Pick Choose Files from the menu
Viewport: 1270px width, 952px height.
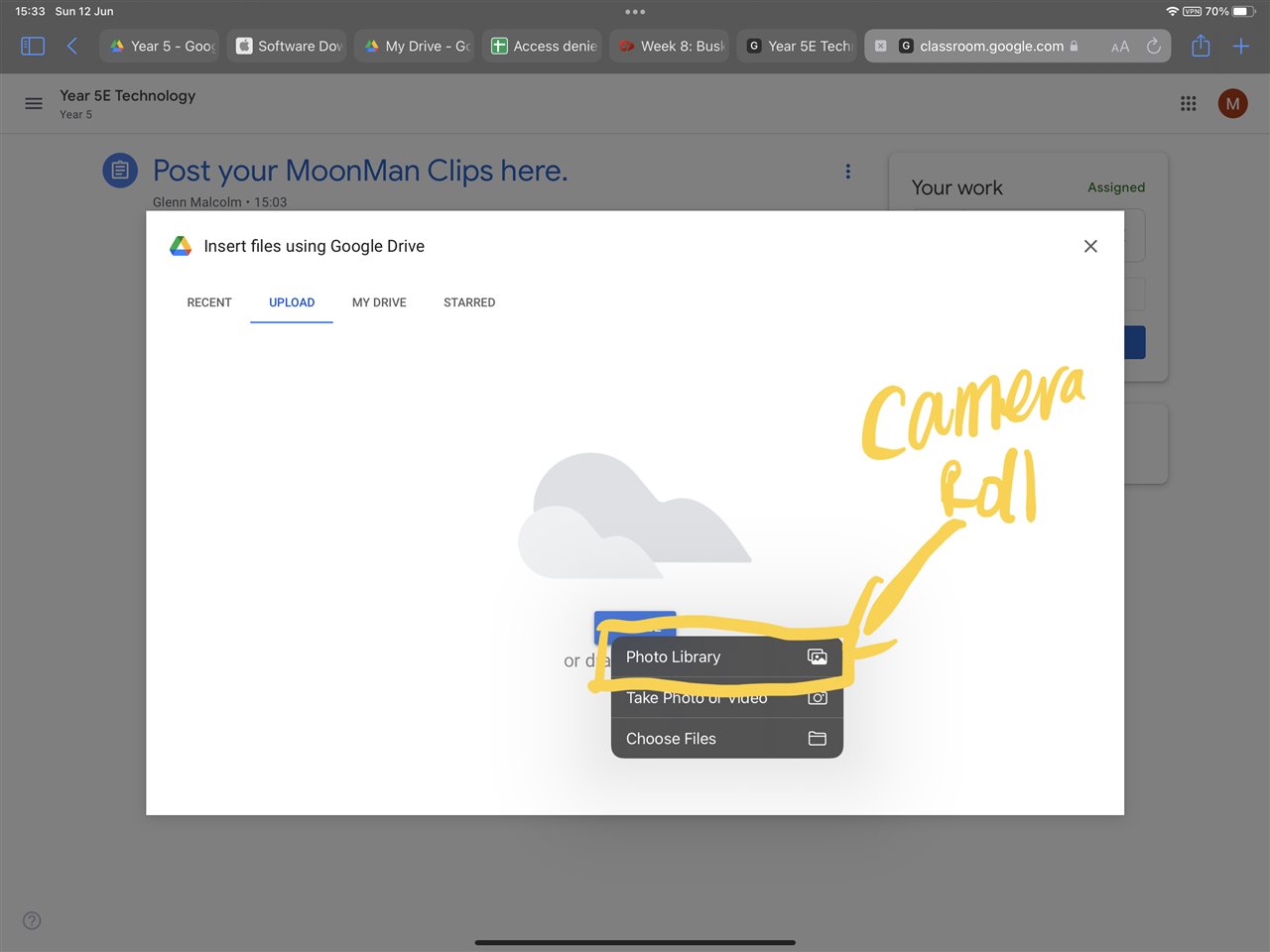(x=726, y=739)
